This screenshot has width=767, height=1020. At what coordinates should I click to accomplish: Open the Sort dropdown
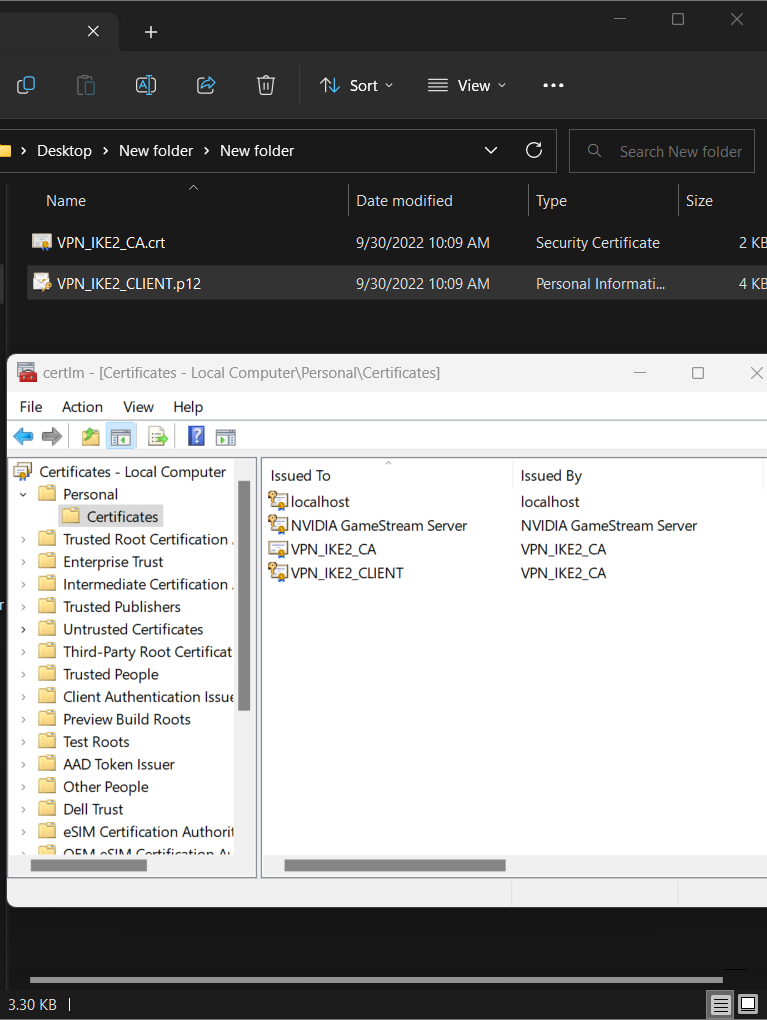click(x=356, y=85)
